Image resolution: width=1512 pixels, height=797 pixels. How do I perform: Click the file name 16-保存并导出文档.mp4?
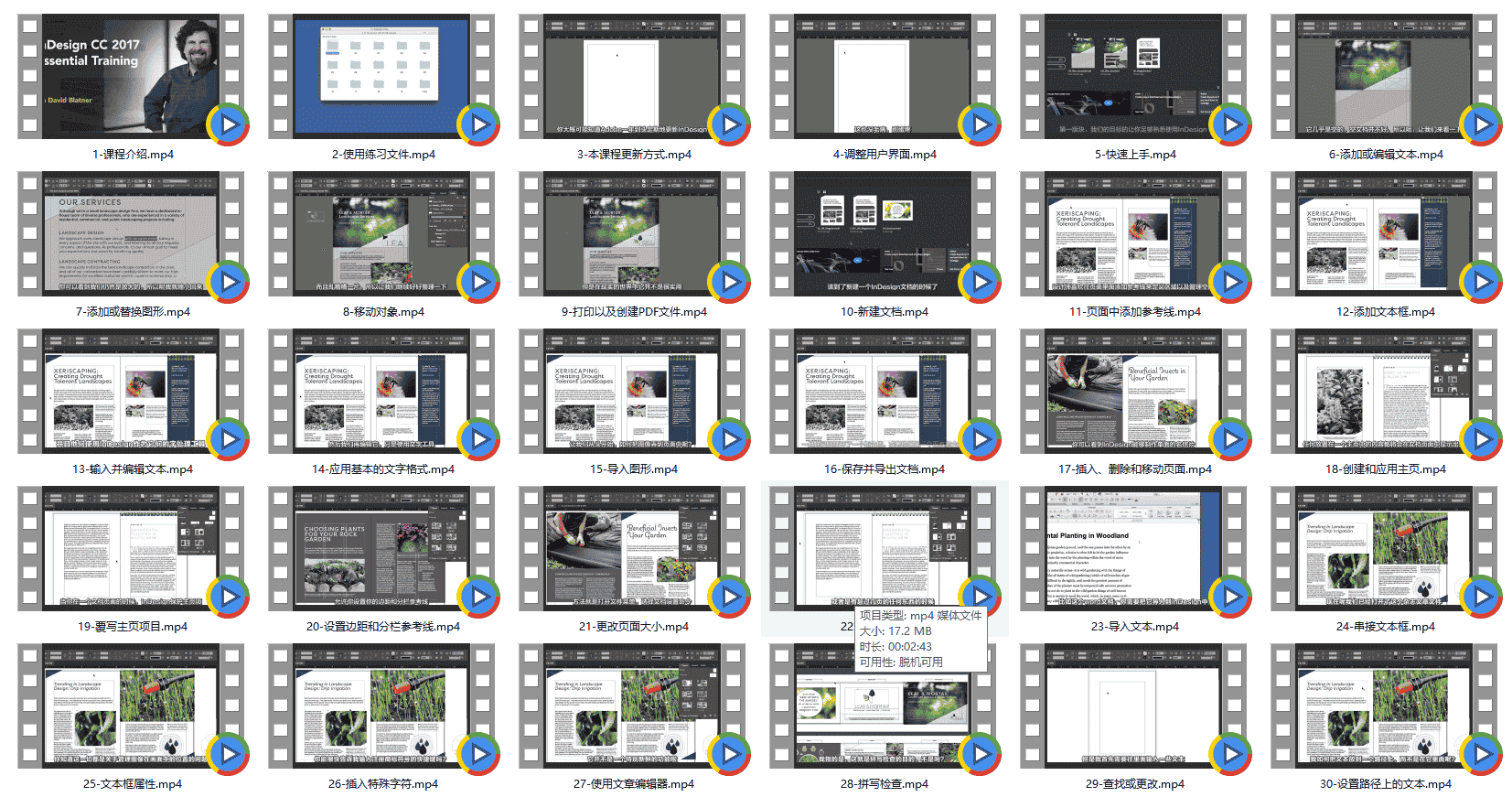tap(885, 469)
